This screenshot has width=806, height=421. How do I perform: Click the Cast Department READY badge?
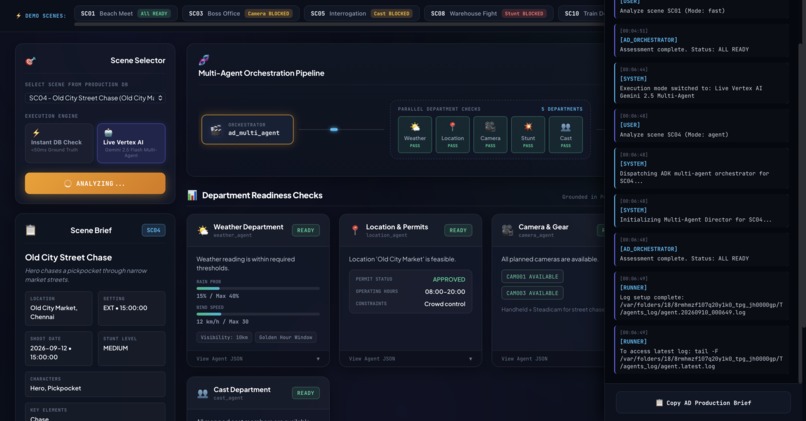tap(305, 393)
